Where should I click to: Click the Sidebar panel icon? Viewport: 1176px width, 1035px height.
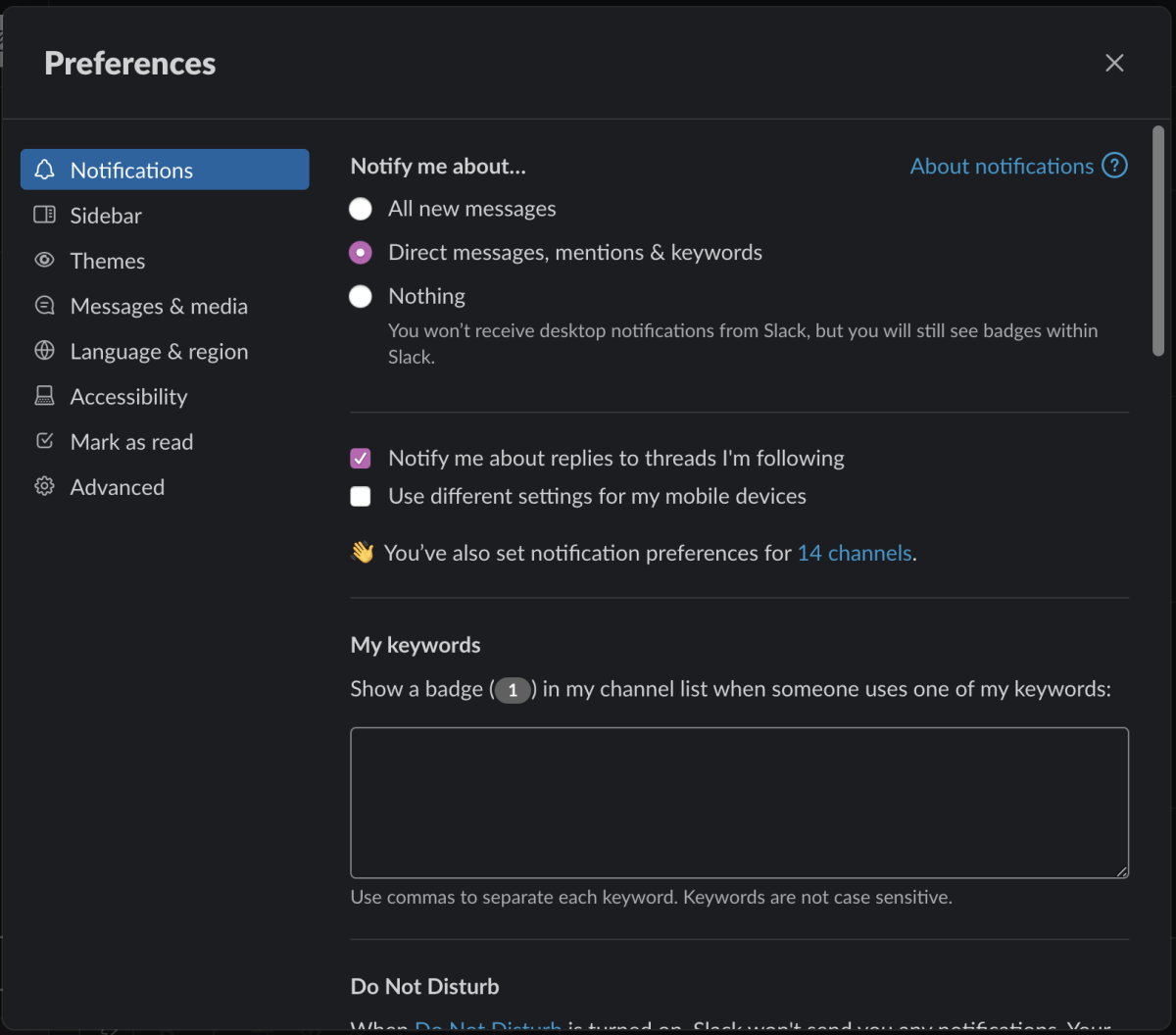(44, 215)
